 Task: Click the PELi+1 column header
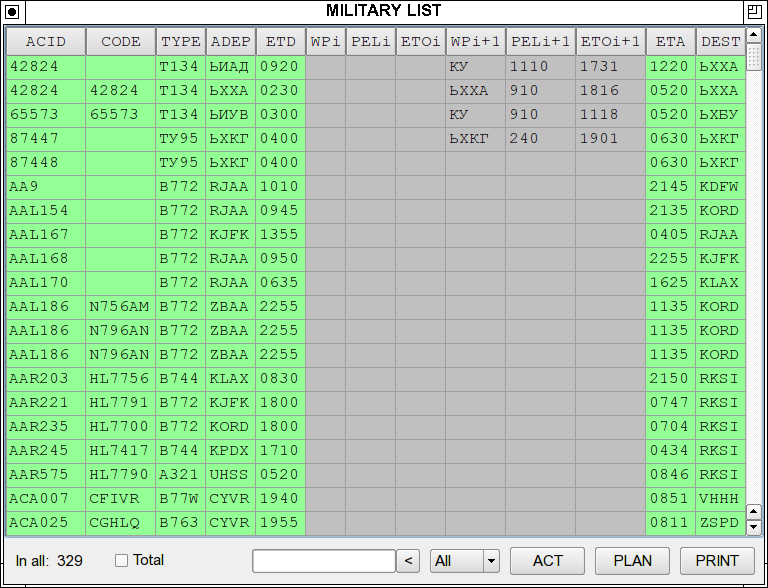[x=541, y=42]
